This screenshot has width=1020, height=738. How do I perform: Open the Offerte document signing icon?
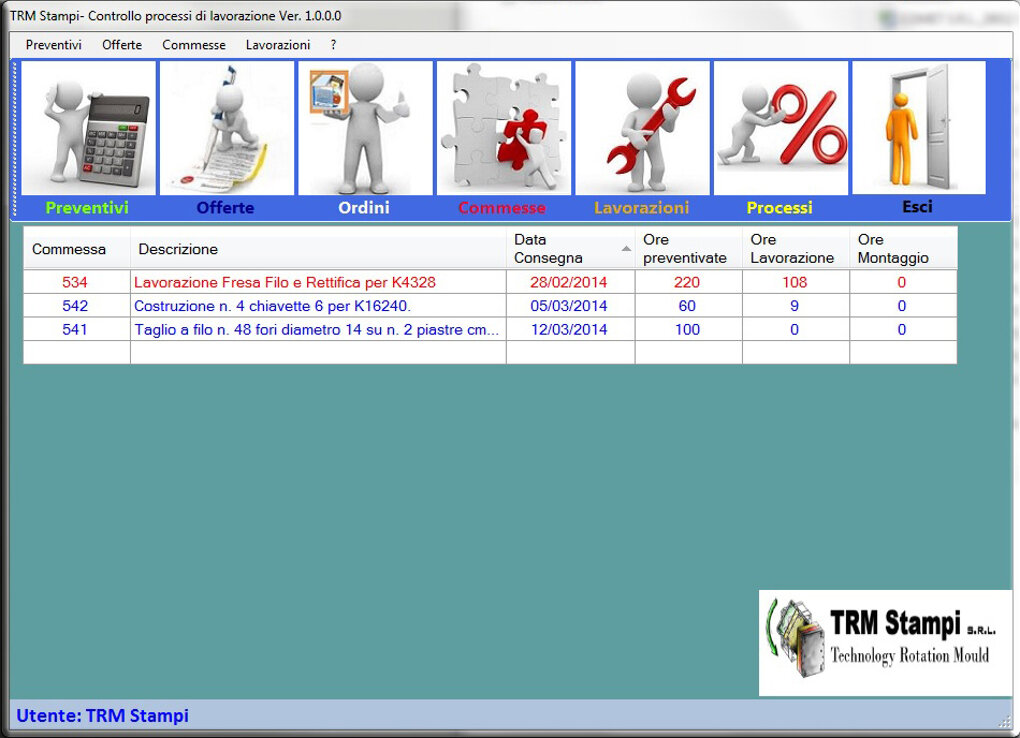(227, 128)
